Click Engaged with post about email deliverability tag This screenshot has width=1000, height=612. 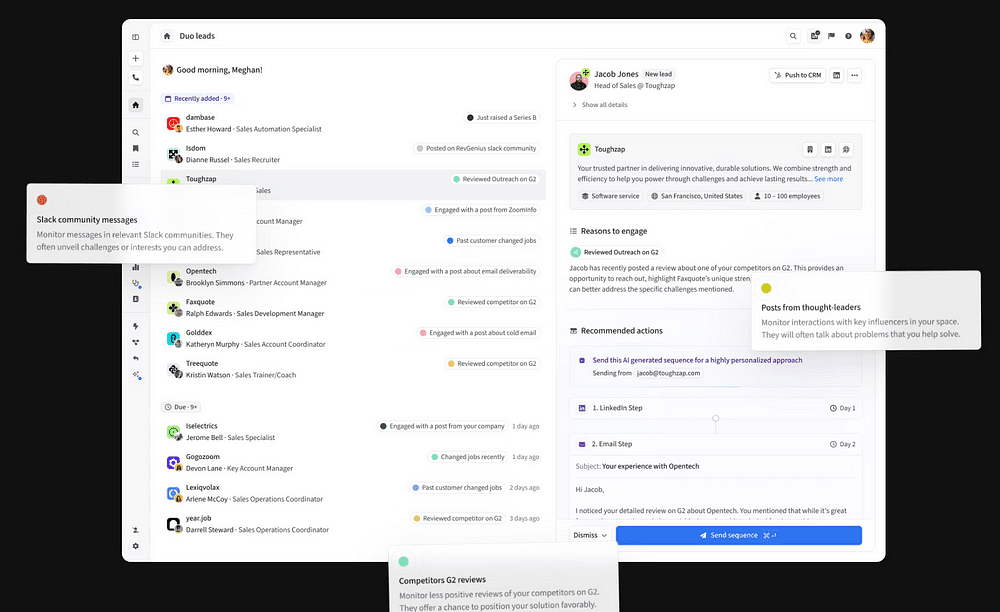[465, 272]
